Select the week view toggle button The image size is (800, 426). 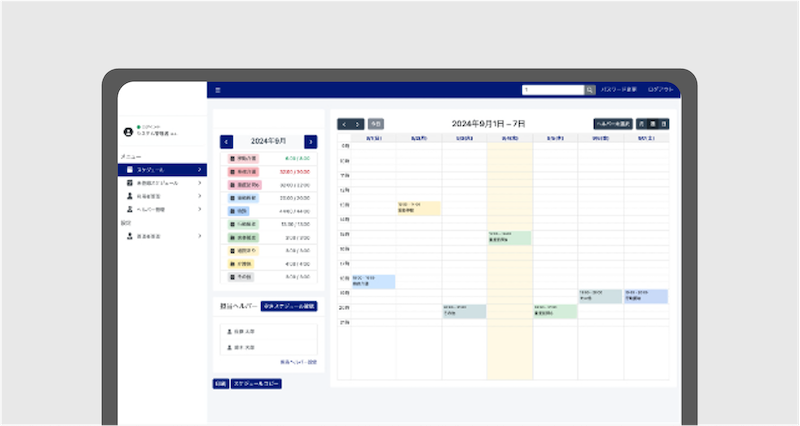point(653,124)
